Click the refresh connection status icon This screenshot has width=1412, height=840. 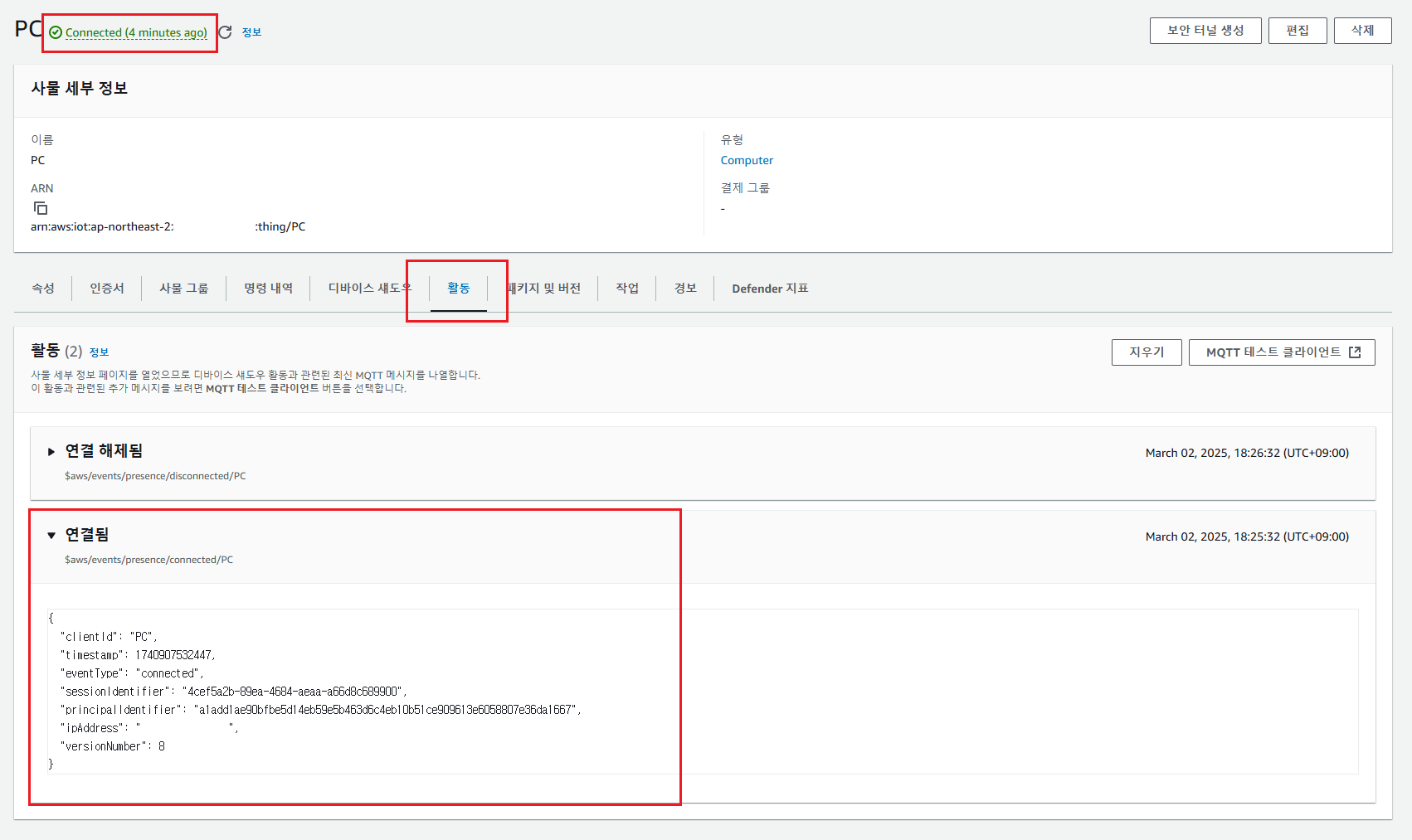tap(225, 32)
